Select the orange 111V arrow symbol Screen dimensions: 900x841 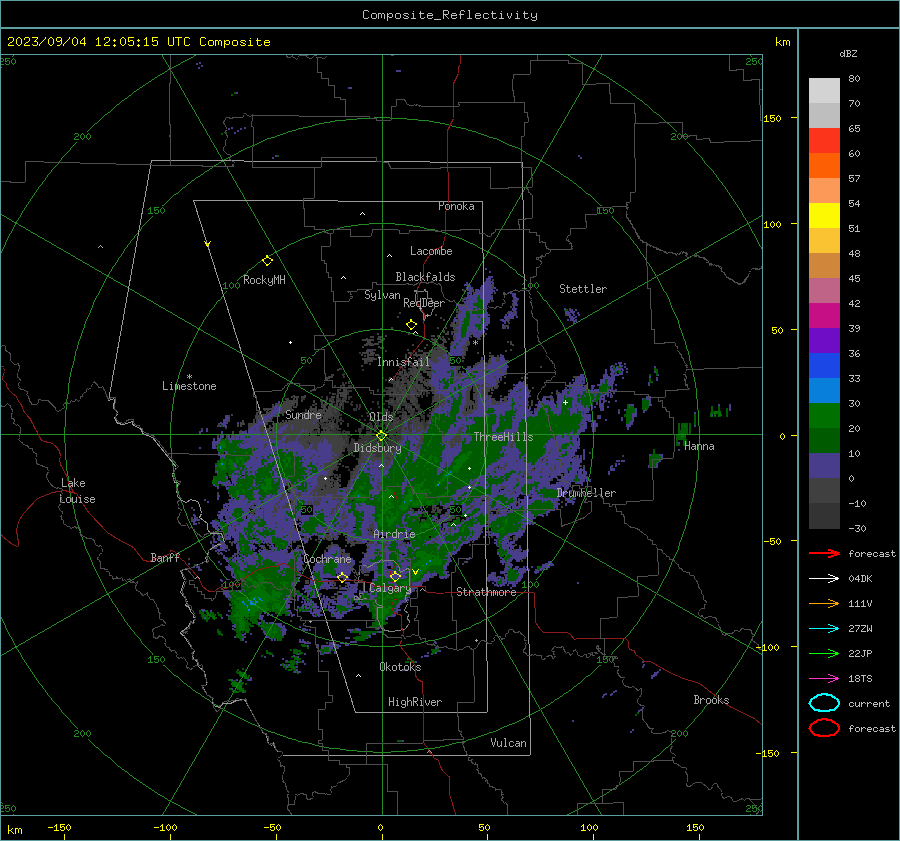(824, 603)
